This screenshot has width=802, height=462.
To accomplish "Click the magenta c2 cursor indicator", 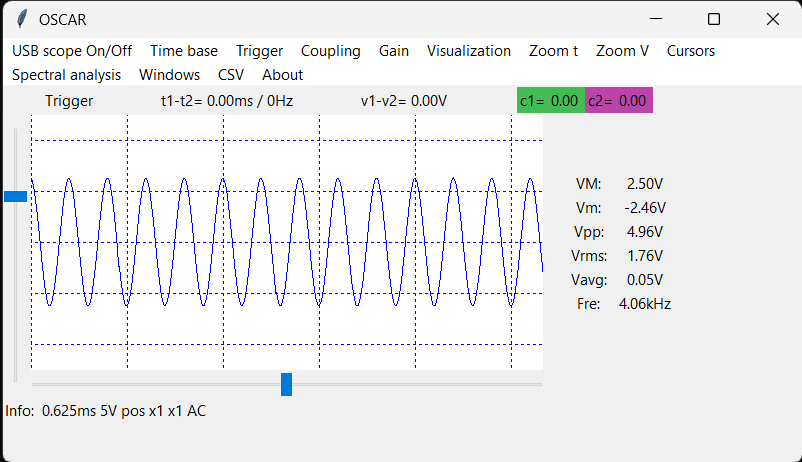I will pyautogui.click(x=619, y=100).
